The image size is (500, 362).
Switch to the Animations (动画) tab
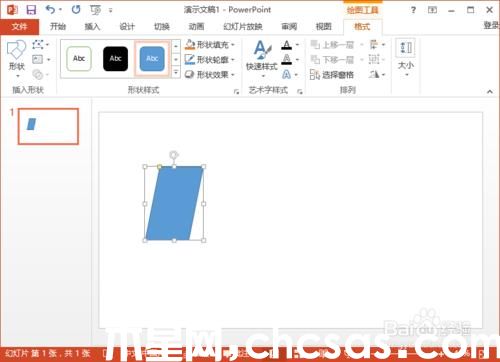[196, 26]
